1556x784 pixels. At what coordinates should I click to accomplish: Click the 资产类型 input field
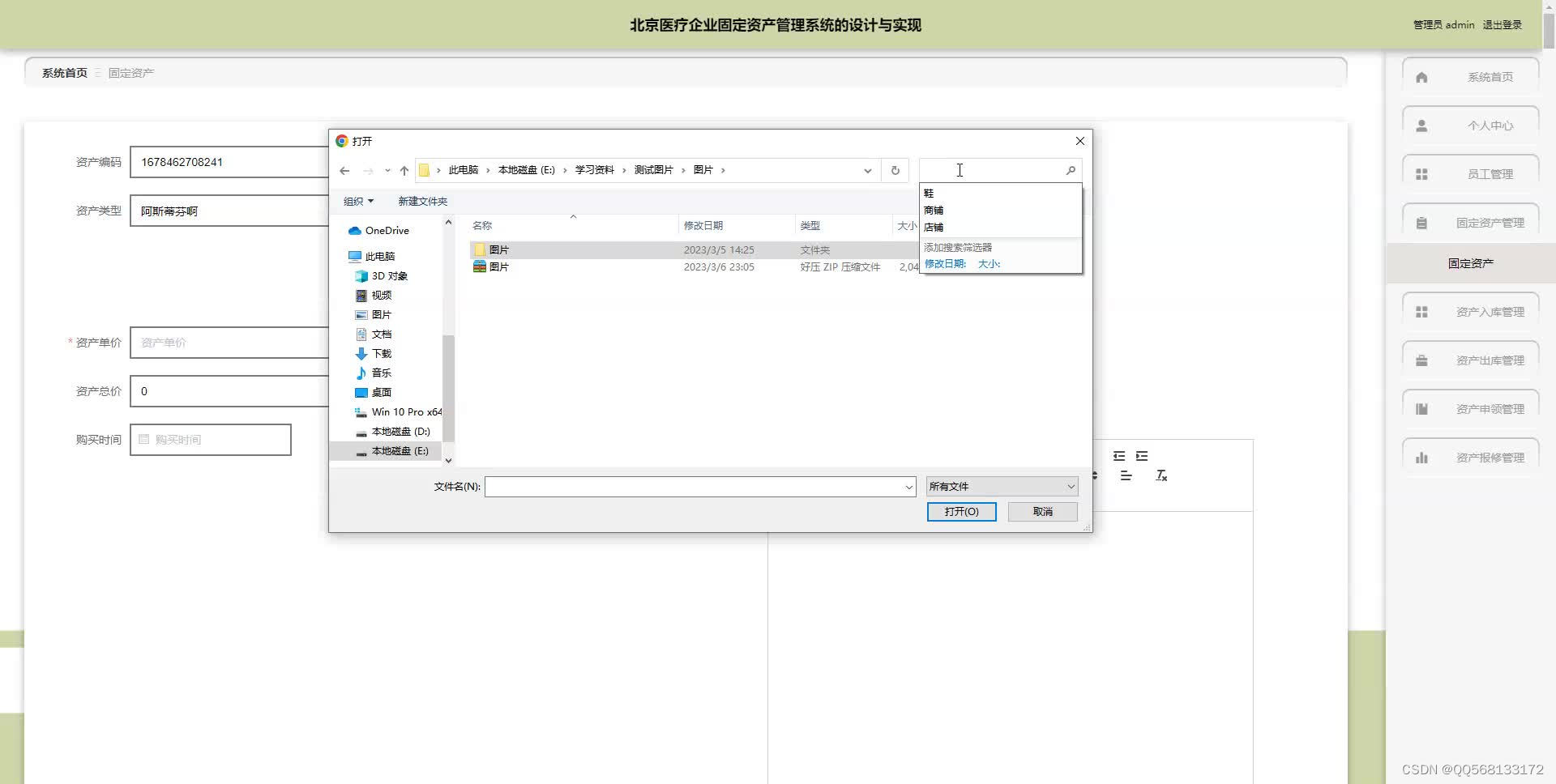click(x=229, y=211)
